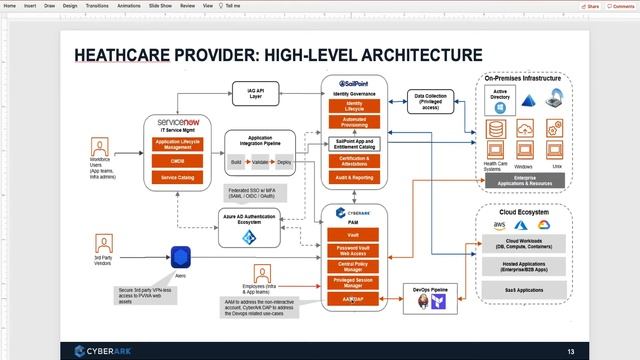Click the Hosted Applications box
Image resolution: width=640 pixels, height=360 pixels.
[524, 267]
